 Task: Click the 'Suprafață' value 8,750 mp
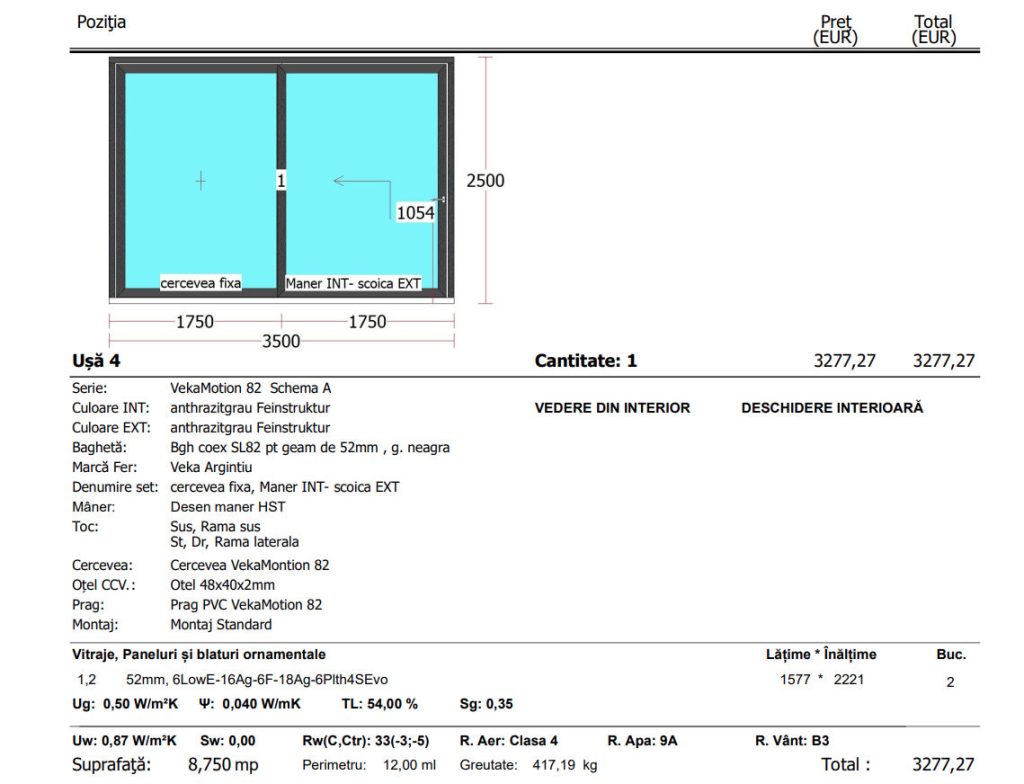coord(223,765)
